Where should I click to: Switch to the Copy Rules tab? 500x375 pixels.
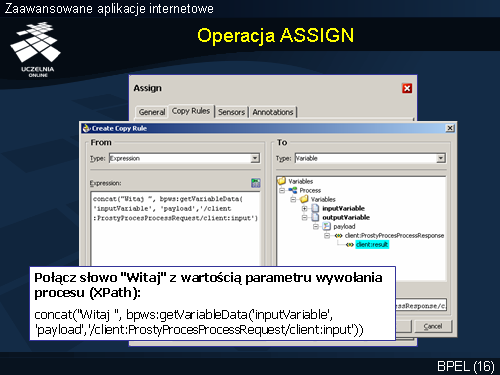(x=191, y=111)
